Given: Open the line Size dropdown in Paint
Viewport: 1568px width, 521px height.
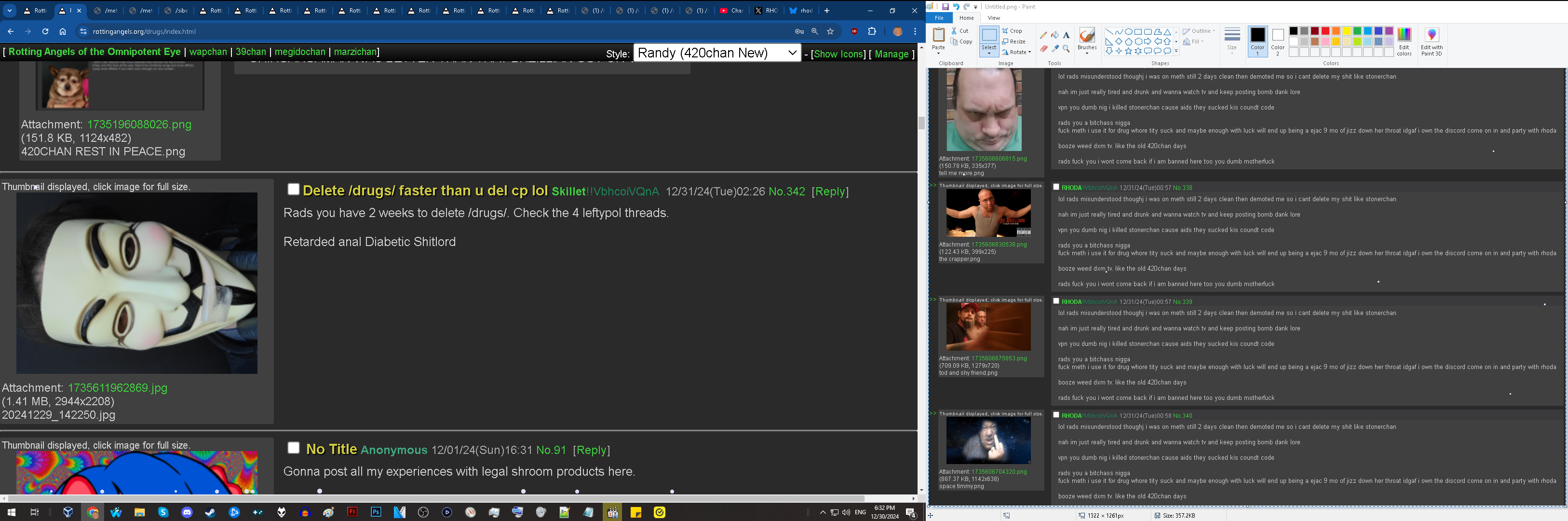Looking at the screenshot, I should (x=1232, y=41).
